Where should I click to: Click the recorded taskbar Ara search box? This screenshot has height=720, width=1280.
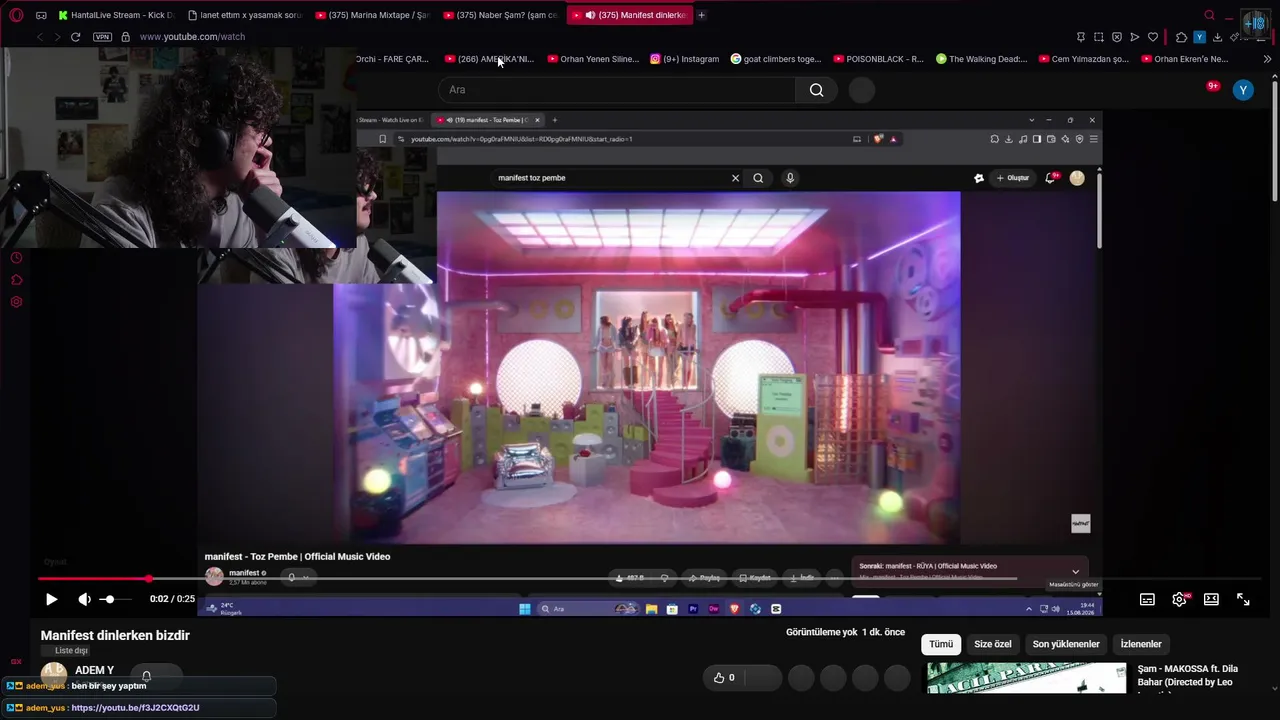click(x=588, y=609)
